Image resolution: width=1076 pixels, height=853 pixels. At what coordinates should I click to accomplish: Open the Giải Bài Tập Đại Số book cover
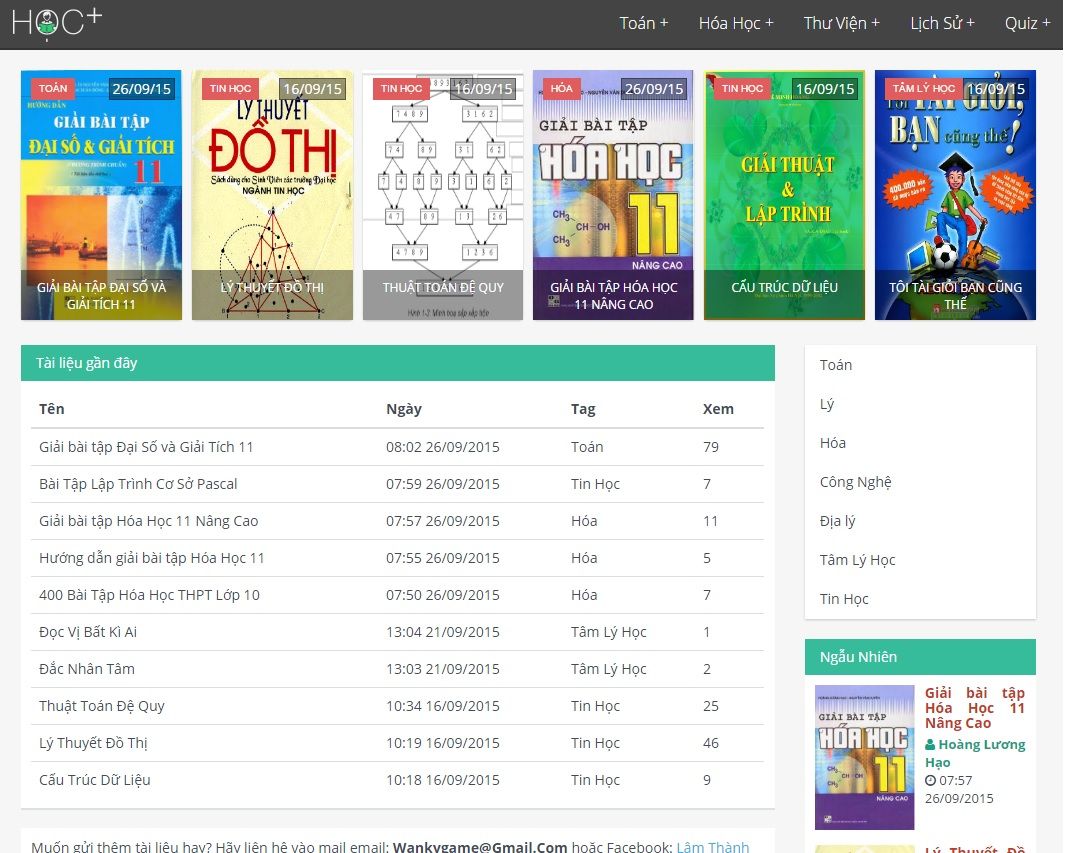(x=101, y=195)
